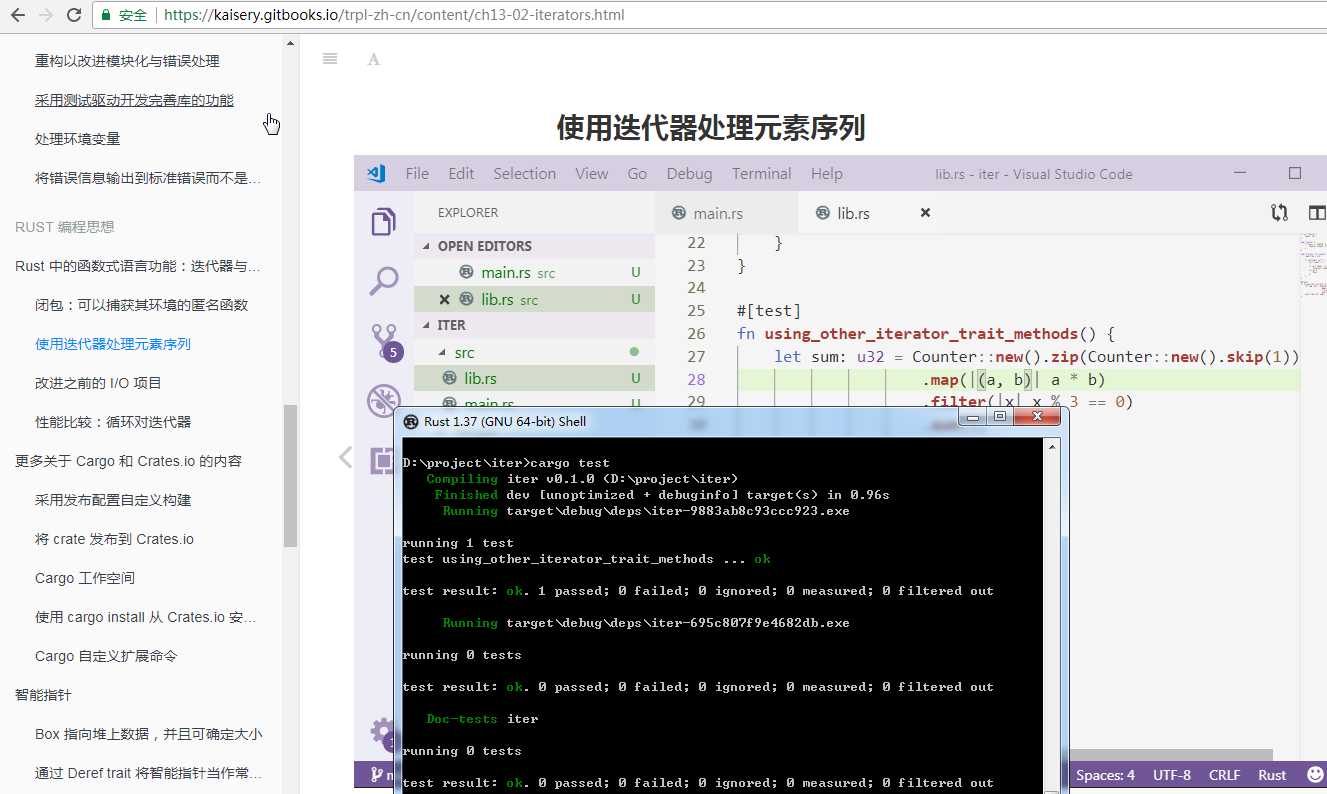Click the sidebar scroll-up arrow
Screen dimensions: 1327x794
[291, 43]
